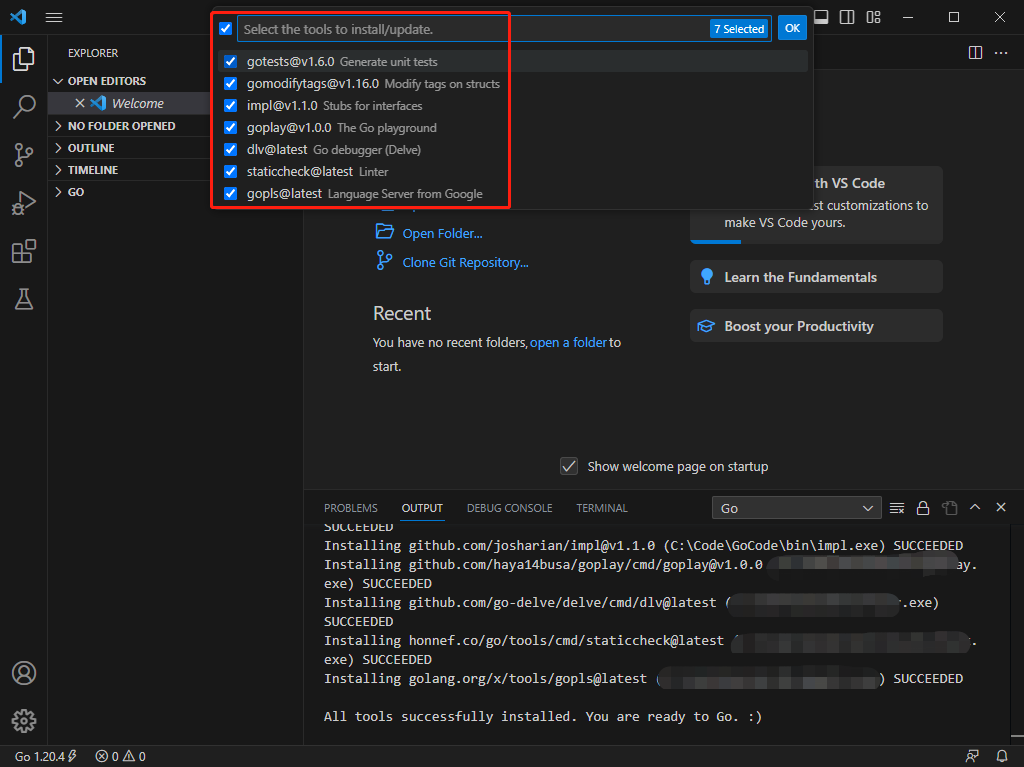The width and height of the screenshot is (1024, 767).
Task: Open Customize Layout icon
Action: (x=873, y=17)
